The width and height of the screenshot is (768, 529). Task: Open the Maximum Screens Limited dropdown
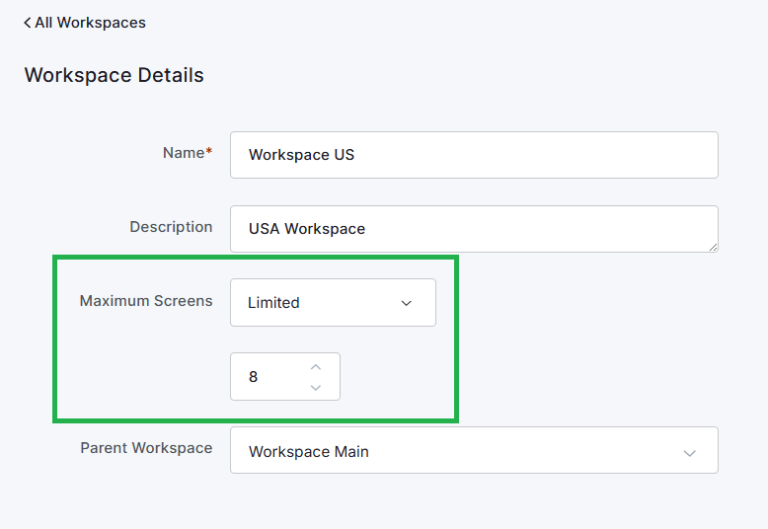tap(333, 303)
